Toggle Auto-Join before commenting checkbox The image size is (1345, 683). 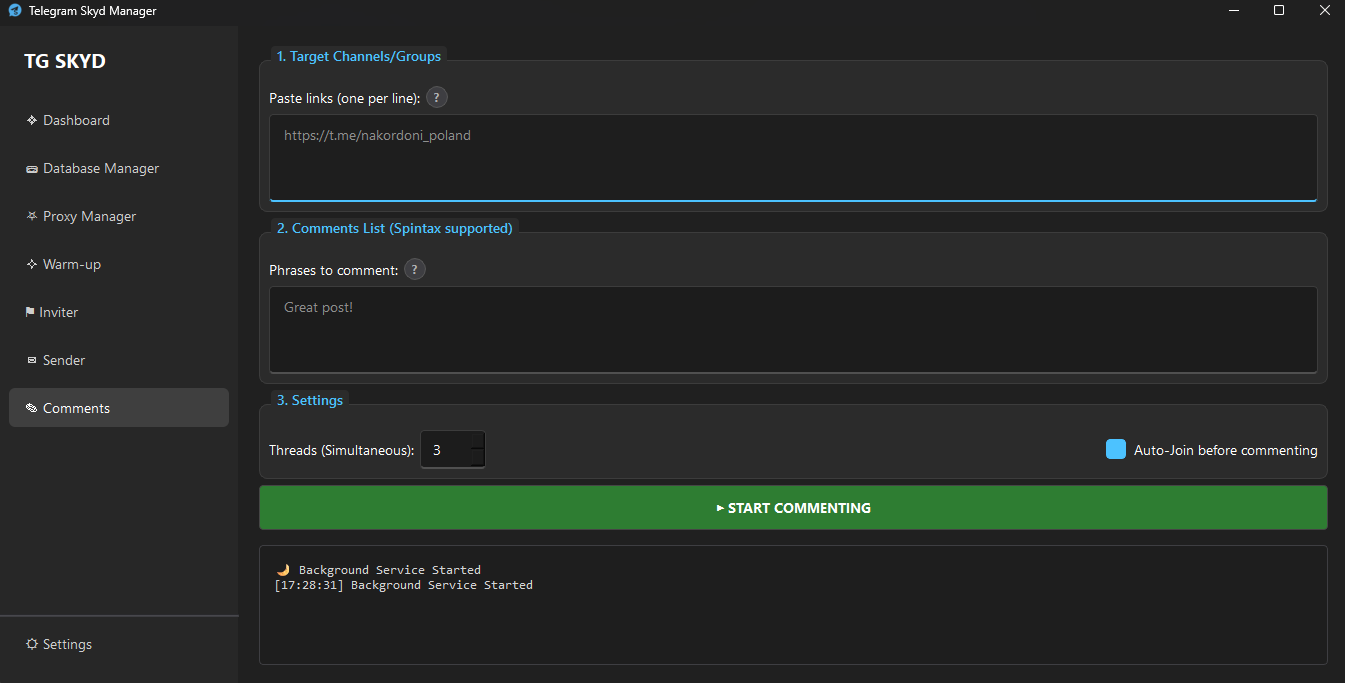pyautogui.click(x=1116, y=450)
